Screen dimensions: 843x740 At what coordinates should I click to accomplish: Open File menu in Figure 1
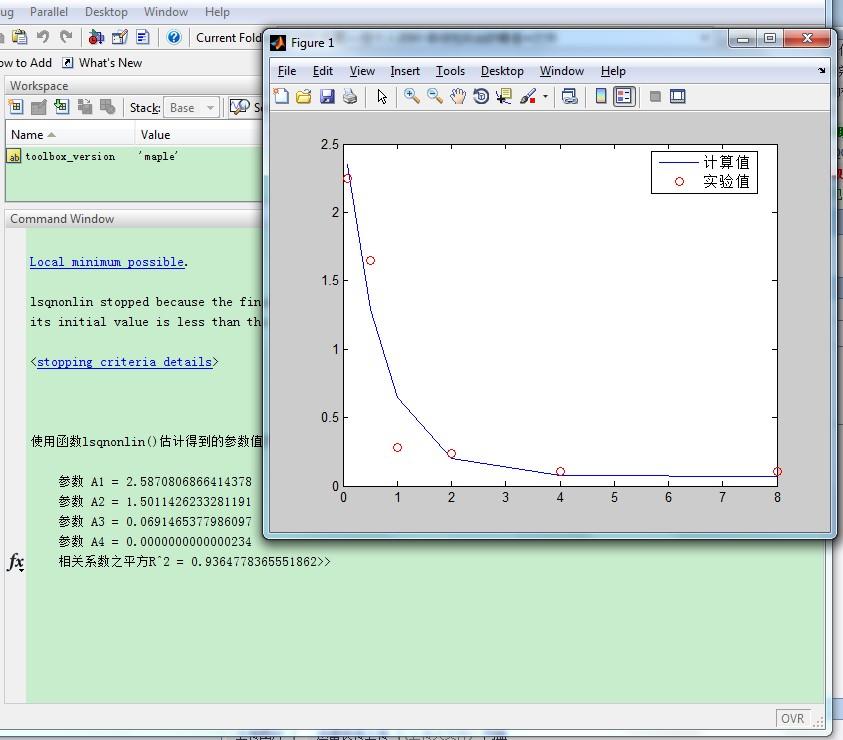[287, 71]
